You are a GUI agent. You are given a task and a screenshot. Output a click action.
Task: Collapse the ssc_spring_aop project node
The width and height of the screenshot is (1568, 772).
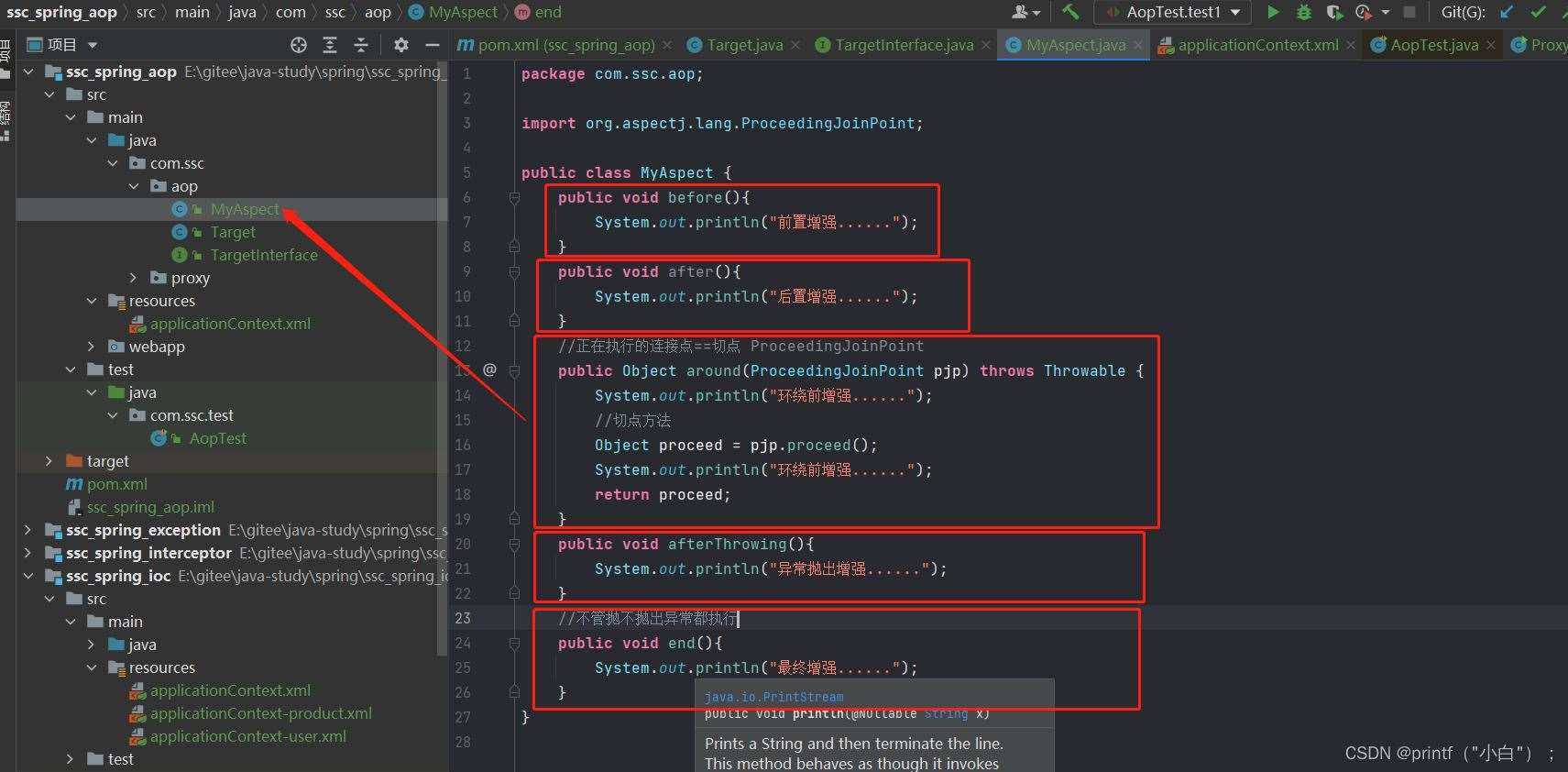[28, 72]
